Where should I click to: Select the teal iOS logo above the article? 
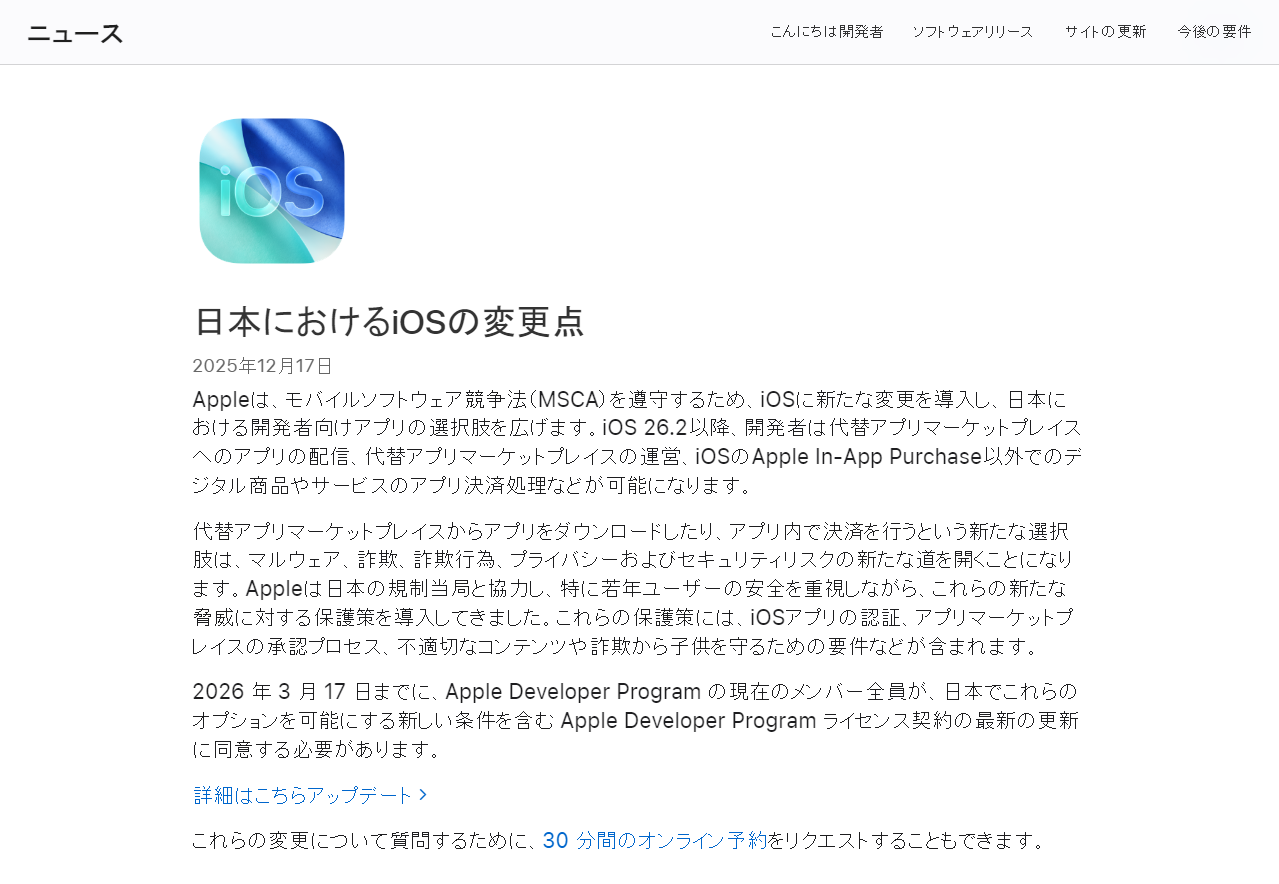click(271, 190)
